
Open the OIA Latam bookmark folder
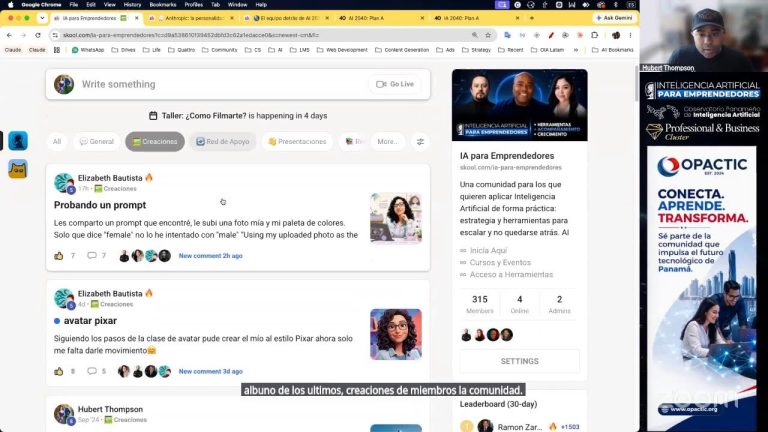tap(548, 50)
